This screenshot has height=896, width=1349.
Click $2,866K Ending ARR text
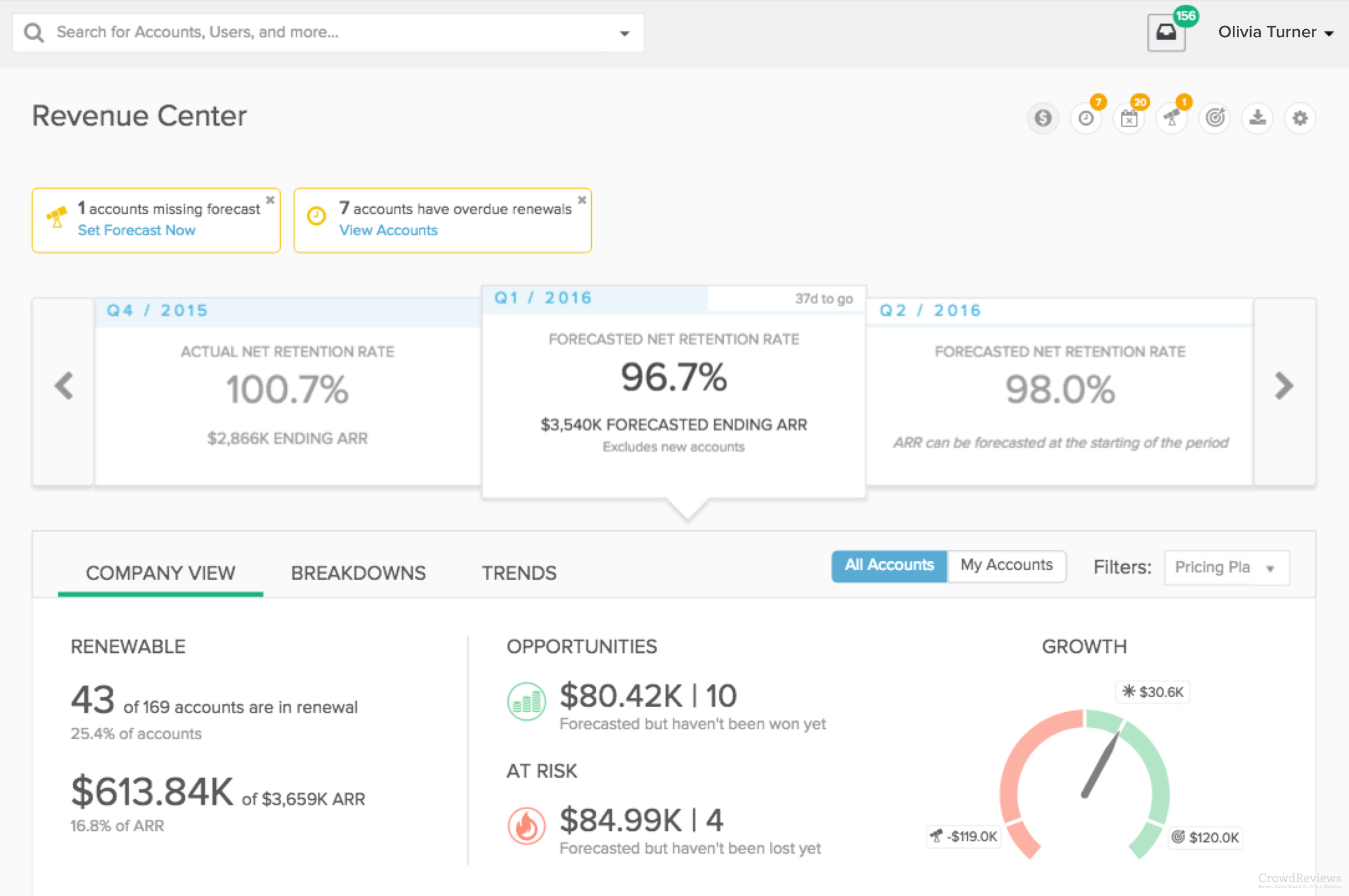[x=287, y=438]
